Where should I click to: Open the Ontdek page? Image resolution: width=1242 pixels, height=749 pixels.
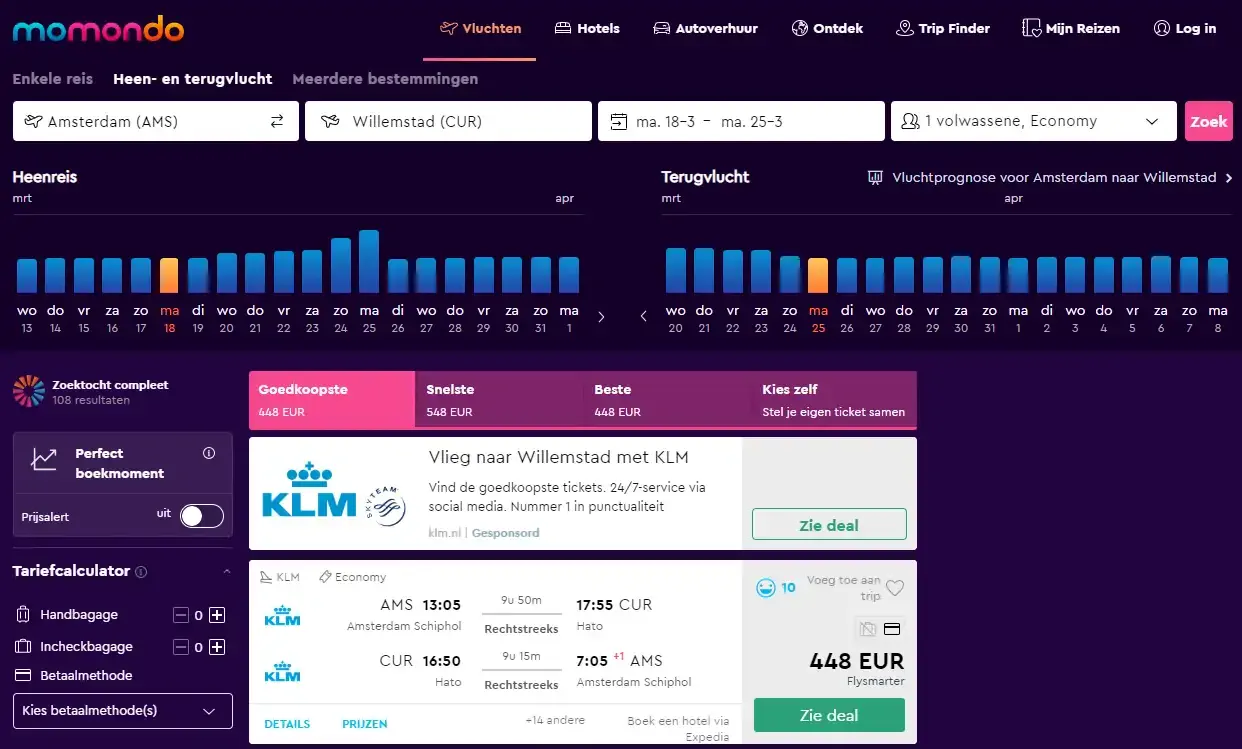coord(827,28)
